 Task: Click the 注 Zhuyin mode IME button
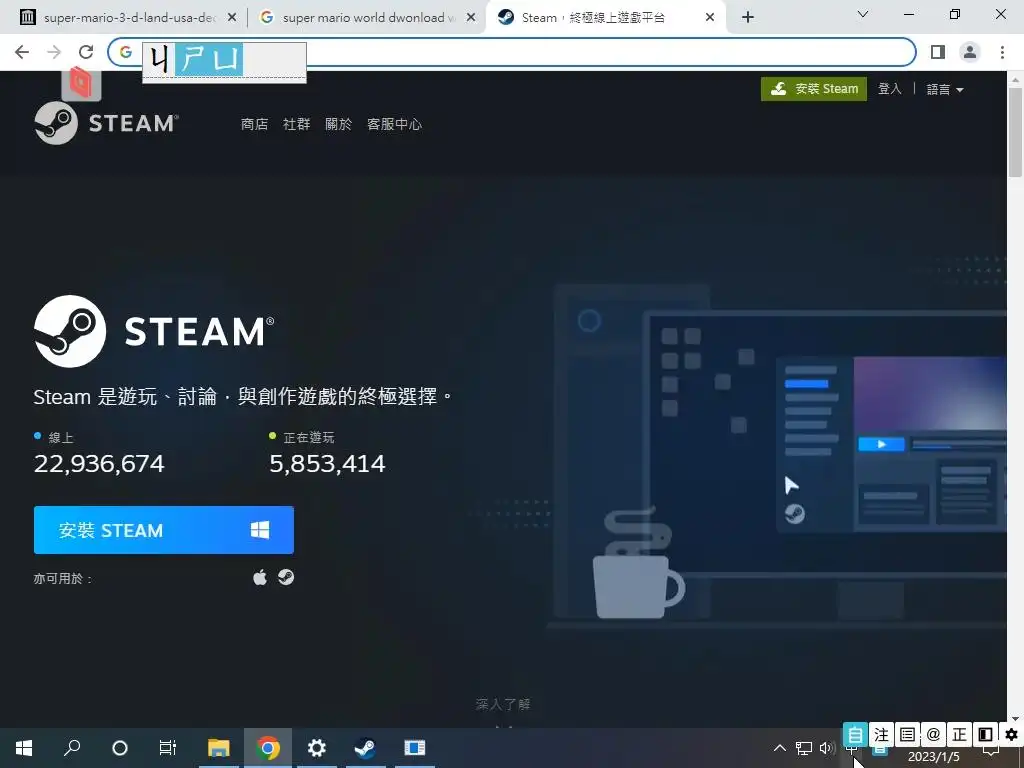coord(881,735)
